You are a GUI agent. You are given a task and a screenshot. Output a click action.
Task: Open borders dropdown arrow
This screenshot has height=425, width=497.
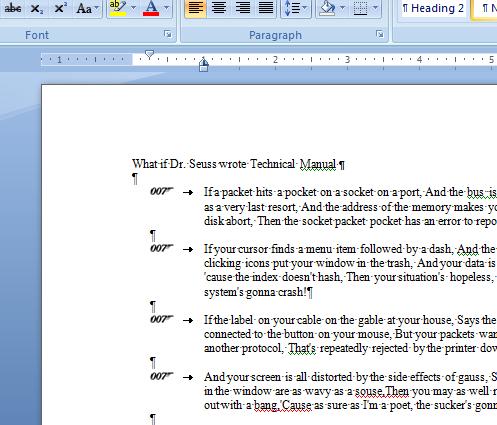click(375, 8)
